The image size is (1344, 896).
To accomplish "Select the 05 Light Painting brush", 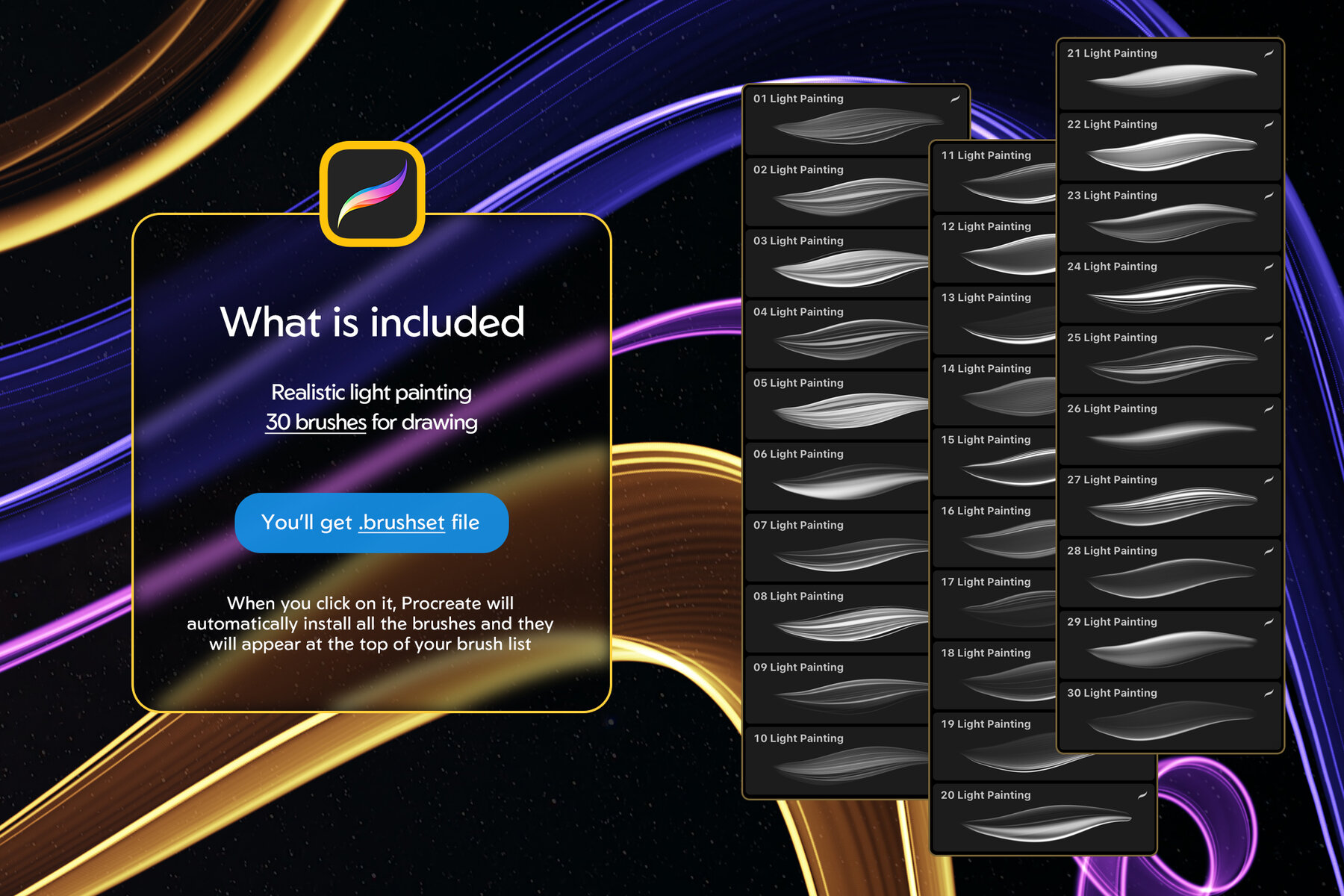I will [x=836, y=405].
